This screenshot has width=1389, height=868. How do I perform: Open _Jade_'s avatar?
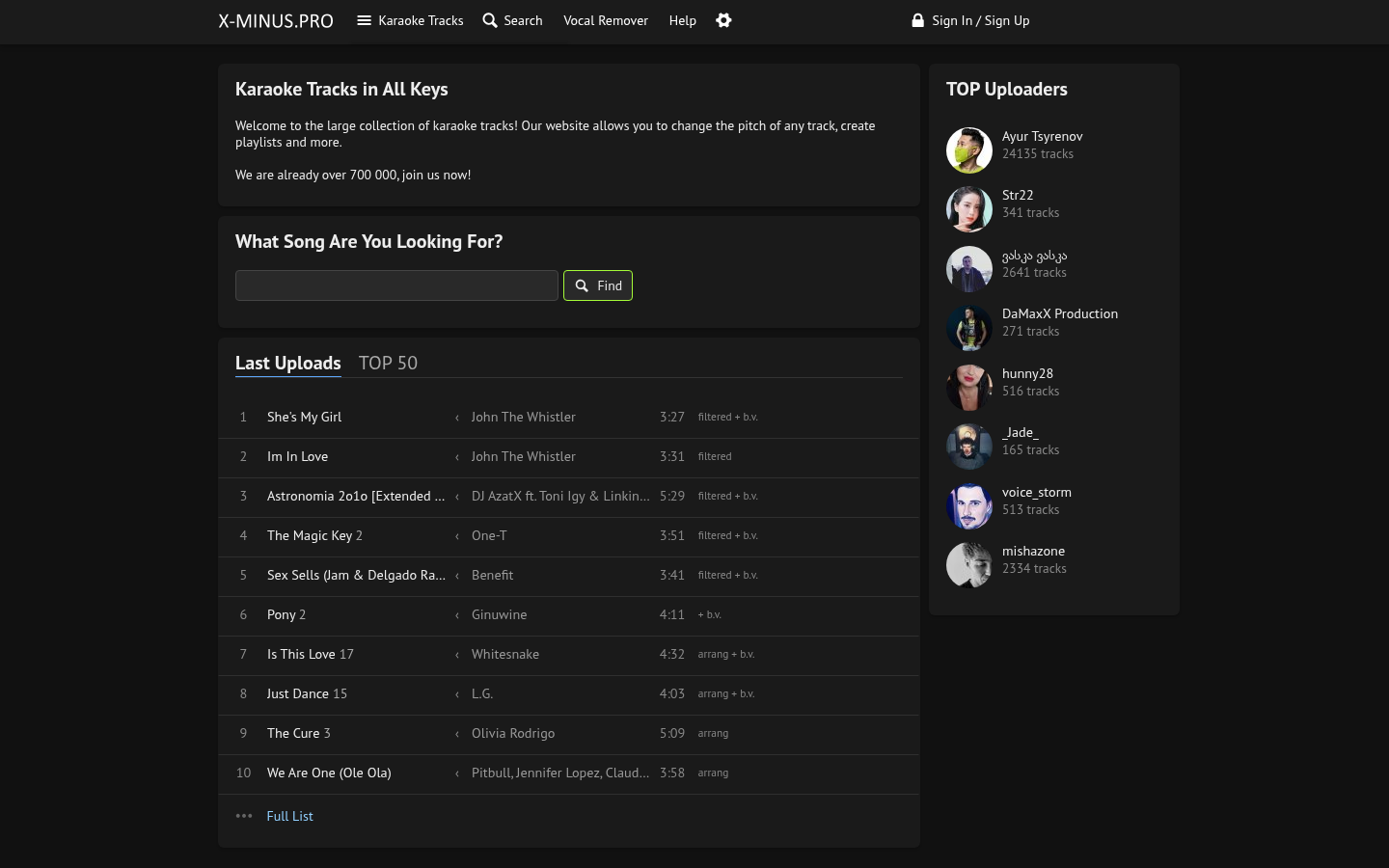(969, 447)
